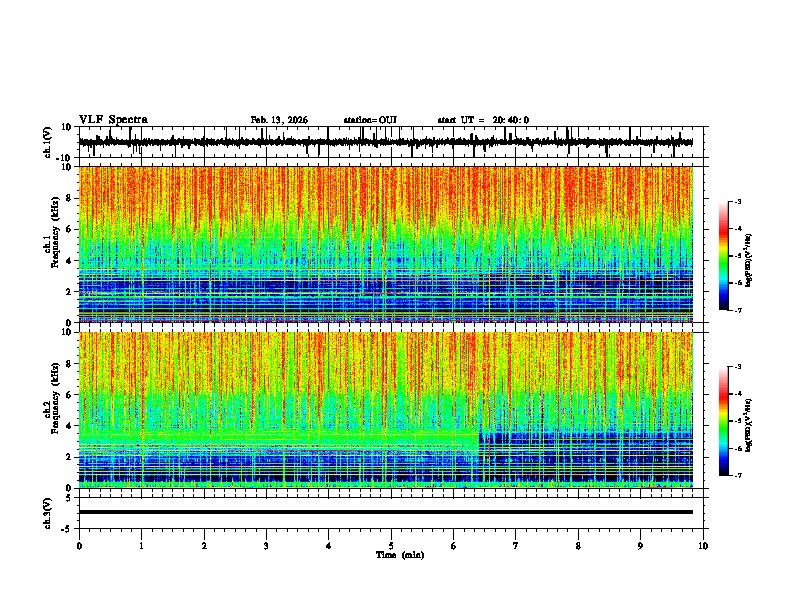Click the "6" kHz tick on ch.1 spectrogram axis

pyautogui.click(x=69, y=229)
